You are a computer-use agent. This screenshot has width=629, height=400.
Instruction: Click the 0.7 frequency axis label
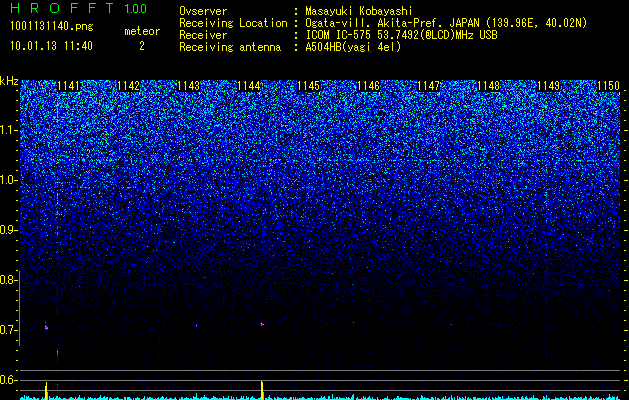pyautogui.click(x=7, y=330)
